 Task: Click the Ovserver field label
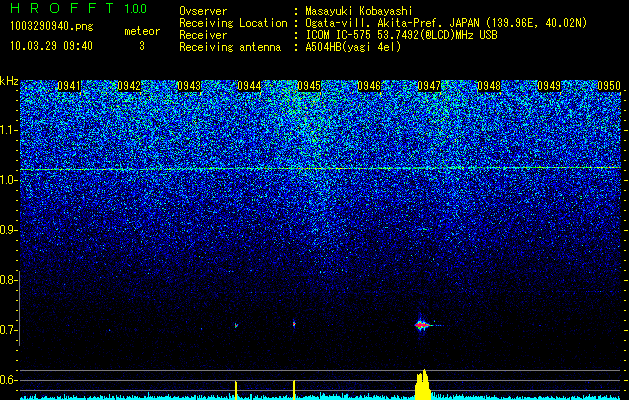[x=203, y=11]
